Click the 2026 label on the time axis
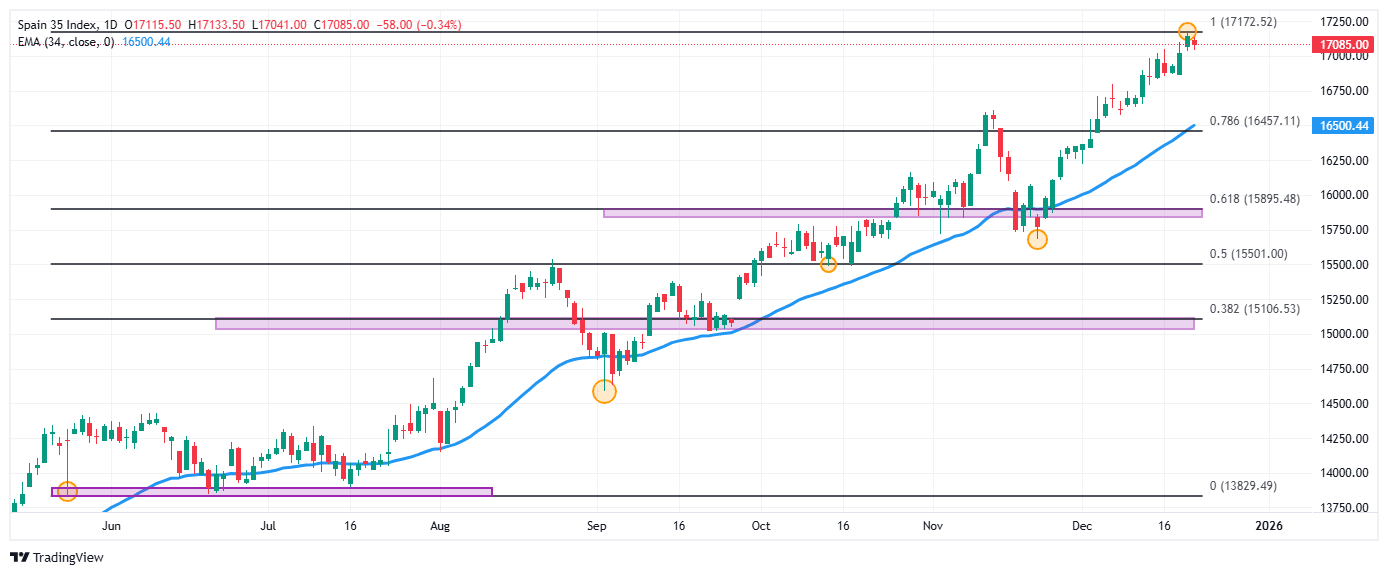This screenshot has width=1388, height=575. pos(1268,525)
